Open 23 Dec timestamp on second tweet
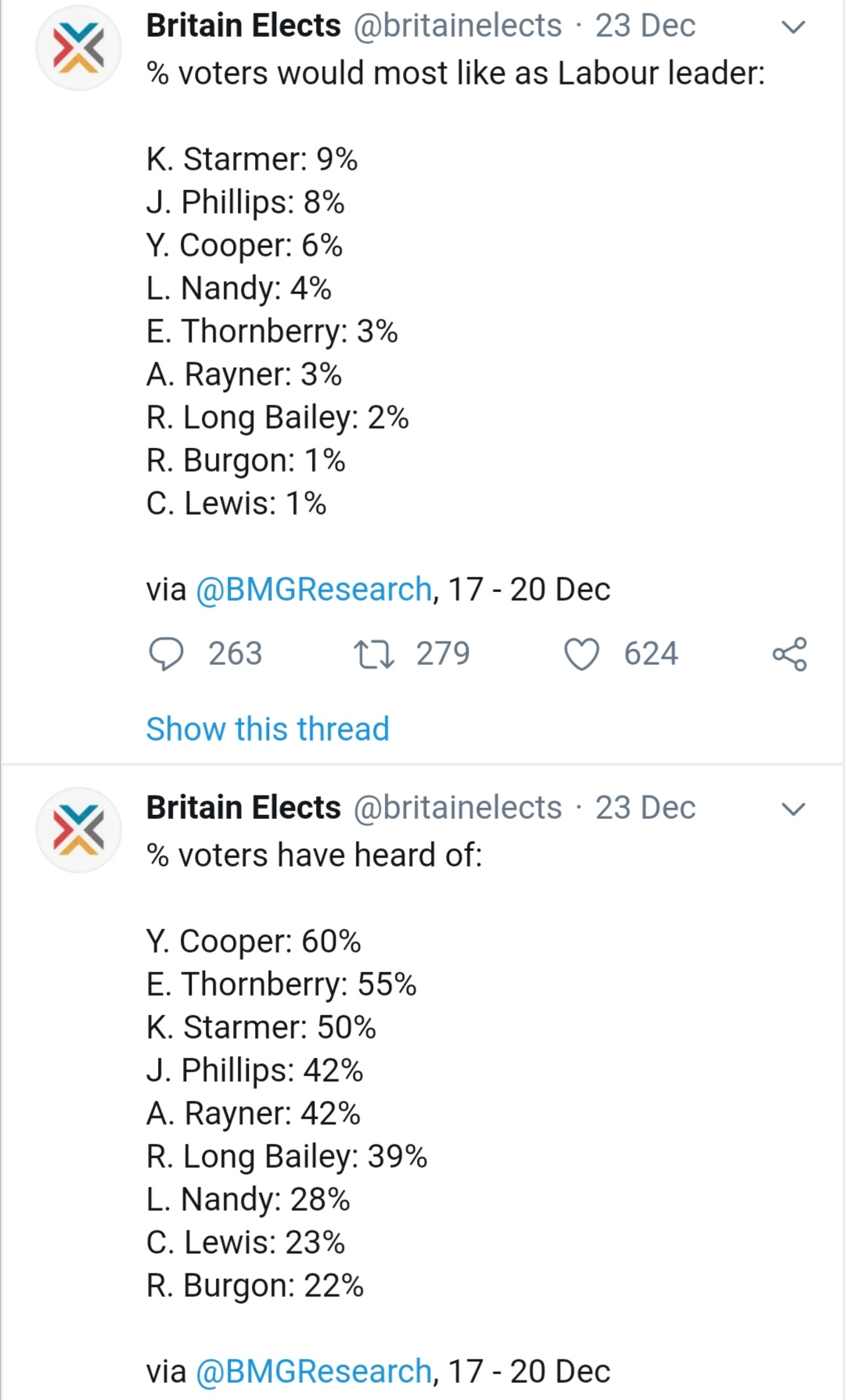845x1400 pixels. (645, 808)
